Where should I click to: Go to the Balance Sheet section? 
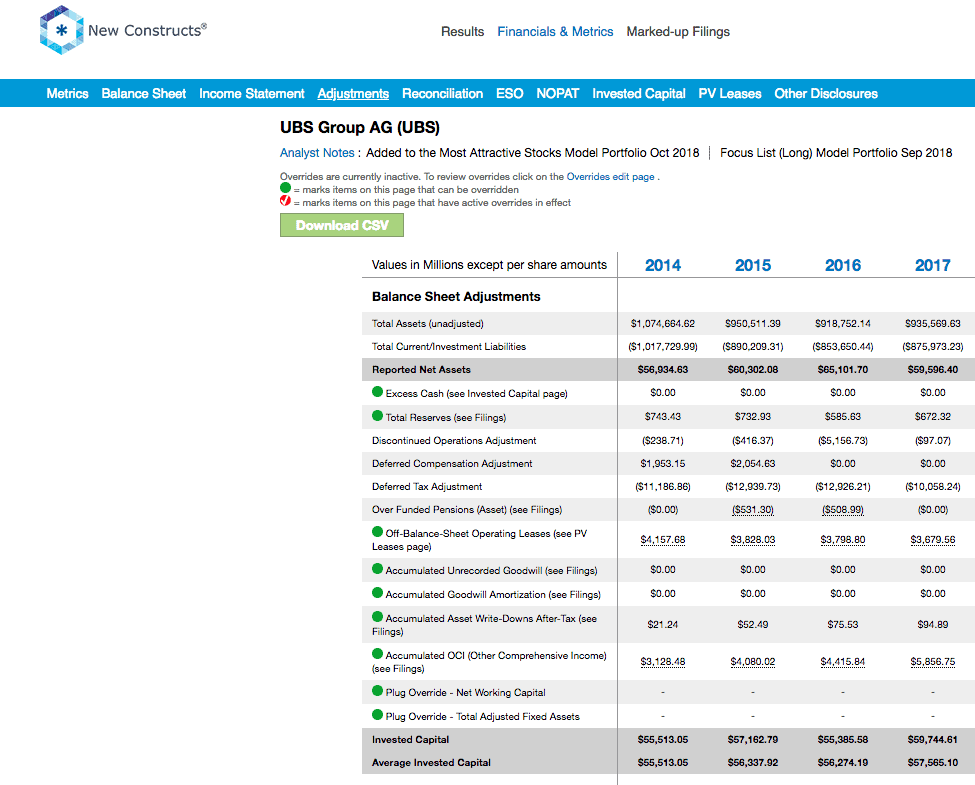pyautogui.click(x=144, y=93)
